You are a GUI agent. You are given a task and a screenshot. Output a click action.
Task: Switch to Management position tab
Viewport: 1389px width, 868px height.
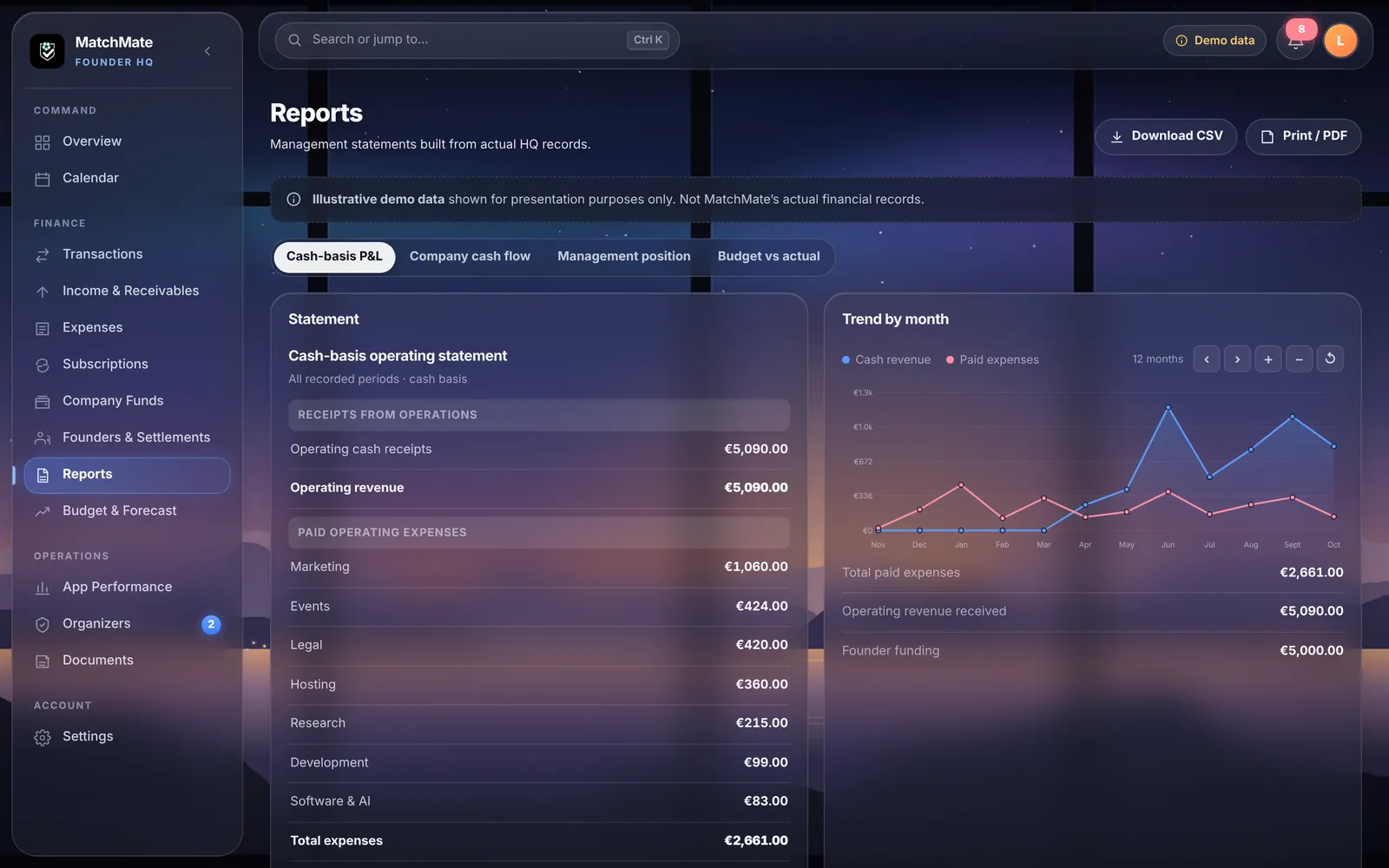[x=624, y=257]
